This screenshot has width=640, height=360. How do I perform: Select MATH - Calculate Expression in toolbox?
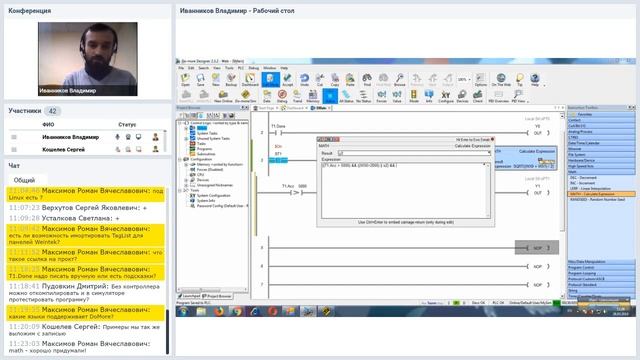click(601, 194)
